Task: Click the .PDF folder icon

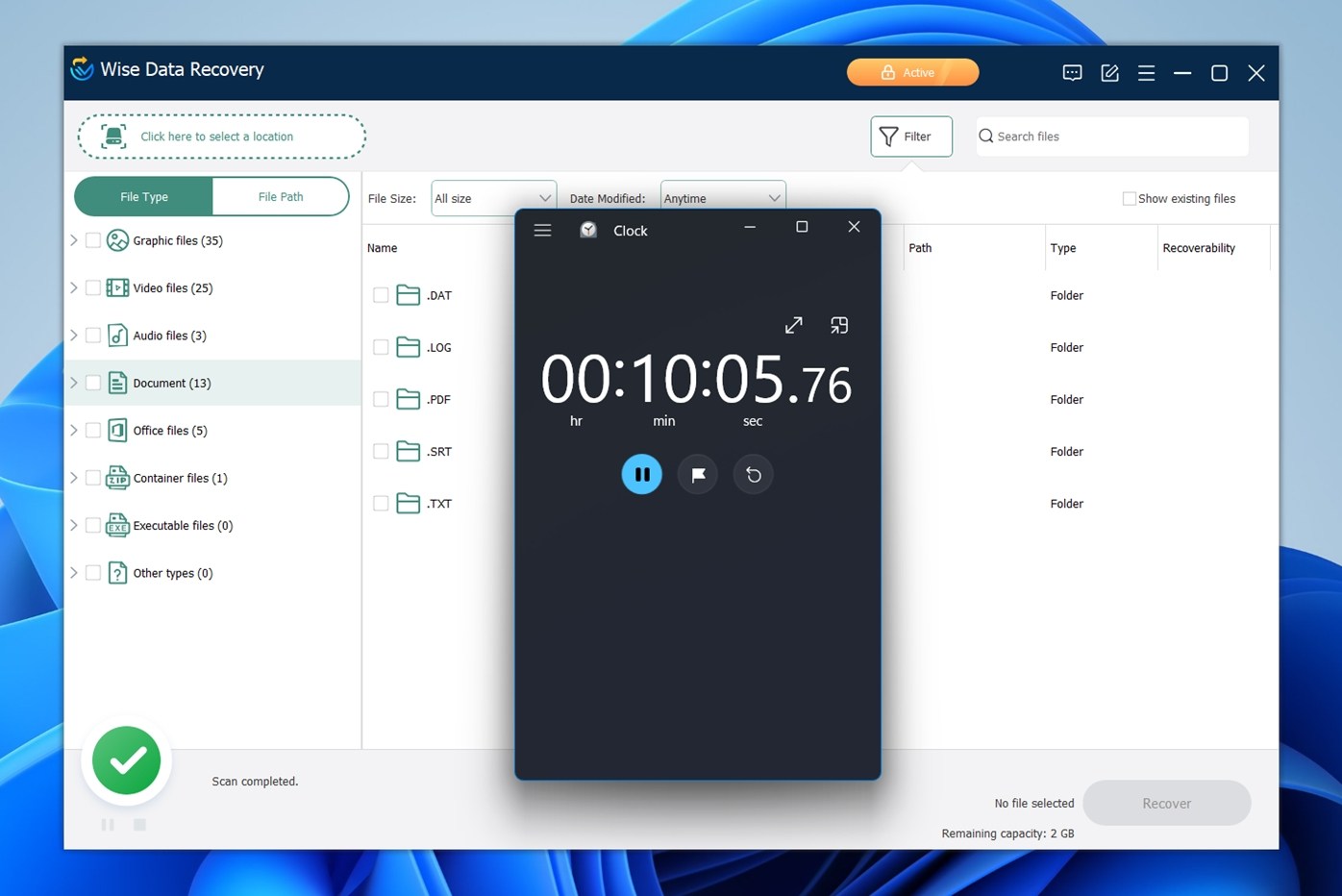Action: [409, 399]
